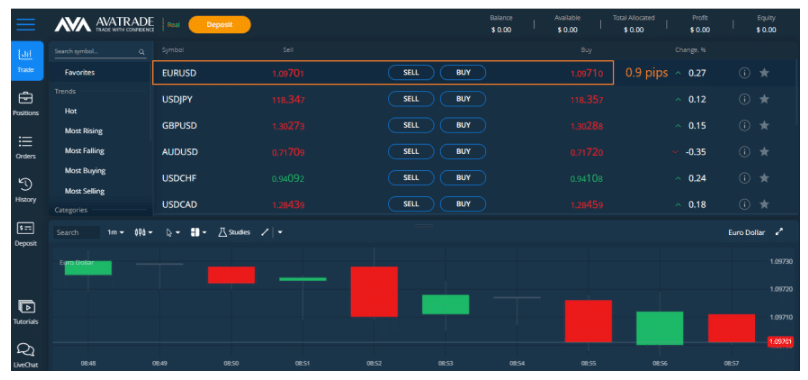Viewport: 808px width, 380px height.
Task: Toggle GBPUSD favorite star
Action: coord(764,125)
